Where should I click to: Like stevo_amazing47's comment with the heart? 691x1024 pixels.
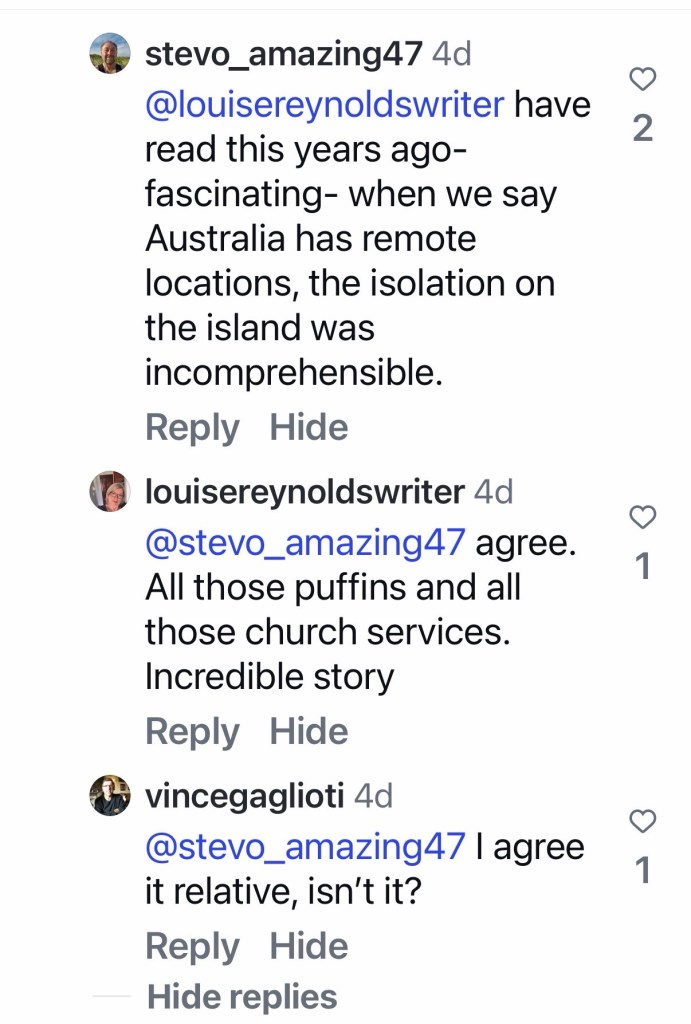tap(644, 79)
